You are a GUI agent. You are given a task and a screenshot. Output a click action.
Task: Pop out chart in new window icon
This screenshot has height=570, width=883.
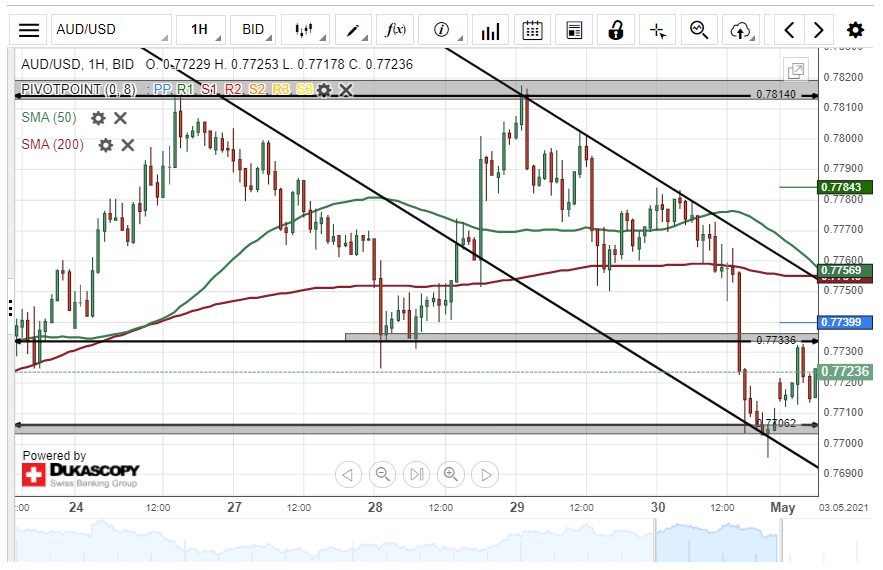[x=796, y=70]
